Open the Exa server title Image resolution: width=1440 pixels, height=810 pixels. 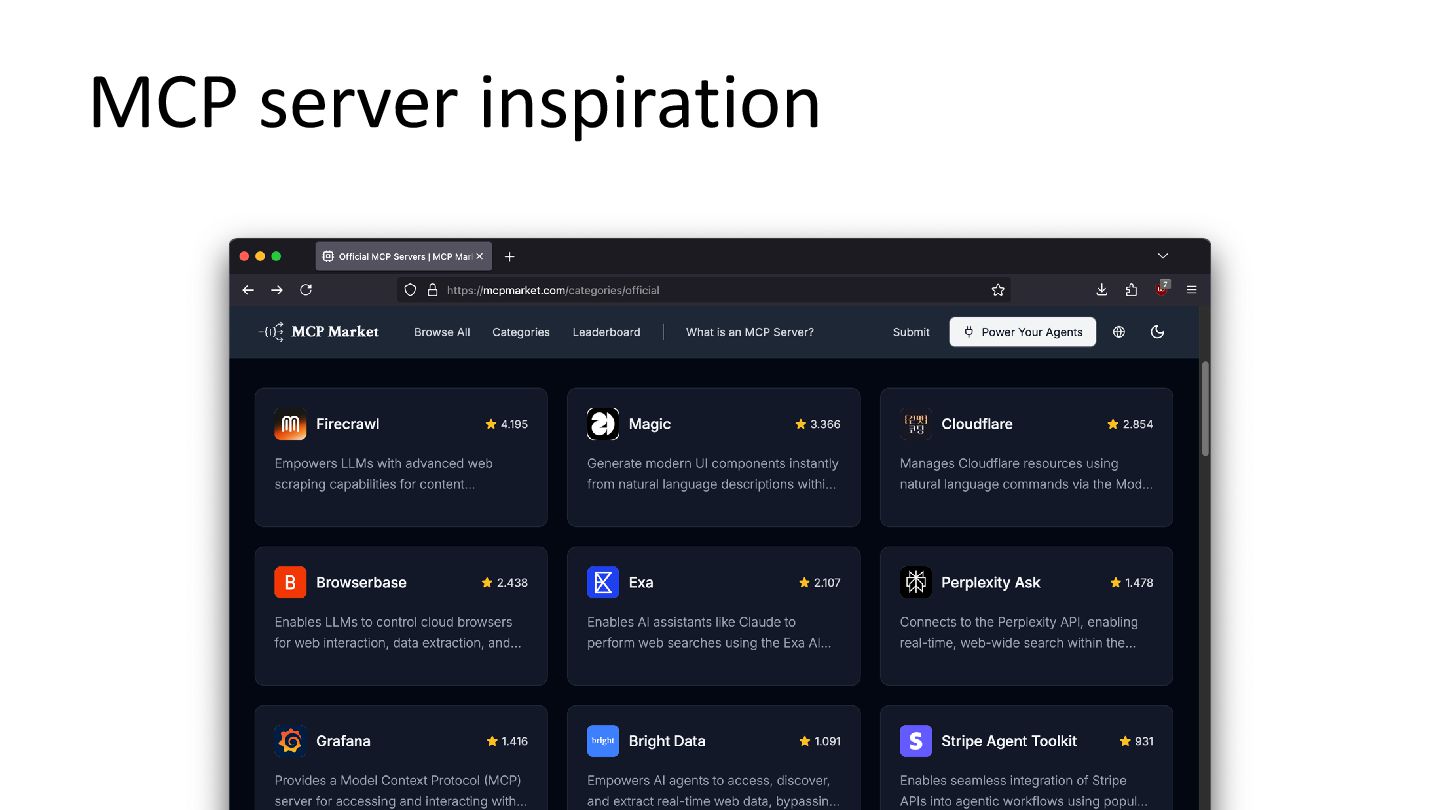click(641, 582)
